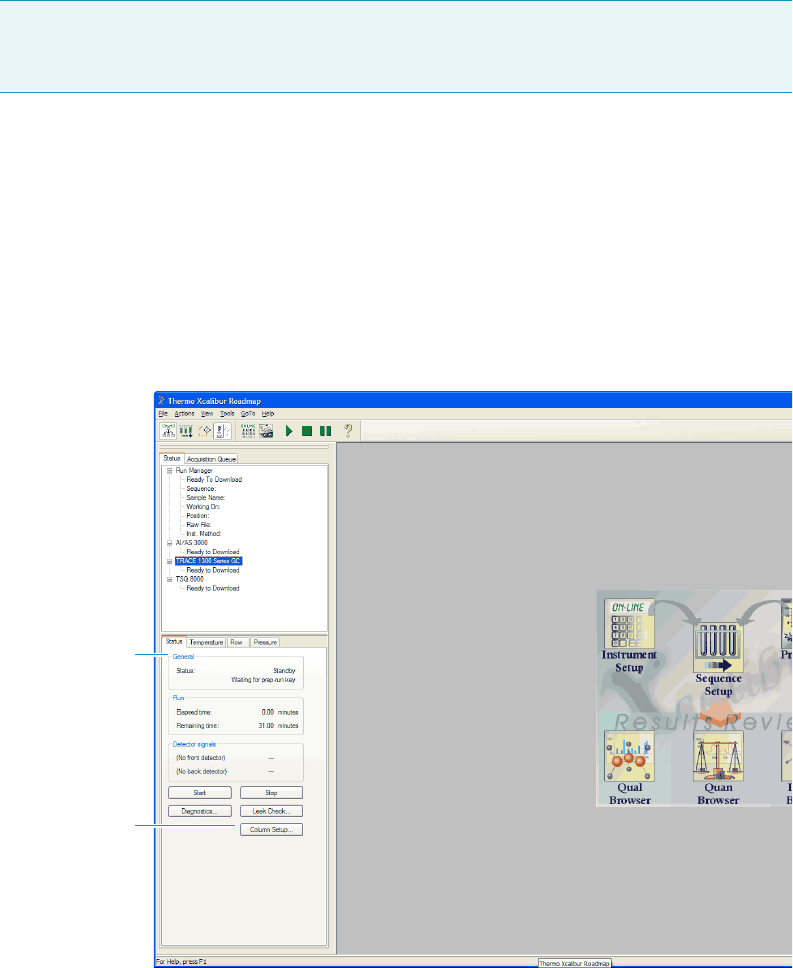Click the Sequence: row in Run Manager
This screenshot has height=968, width=793.
click(x=201, y=488)
